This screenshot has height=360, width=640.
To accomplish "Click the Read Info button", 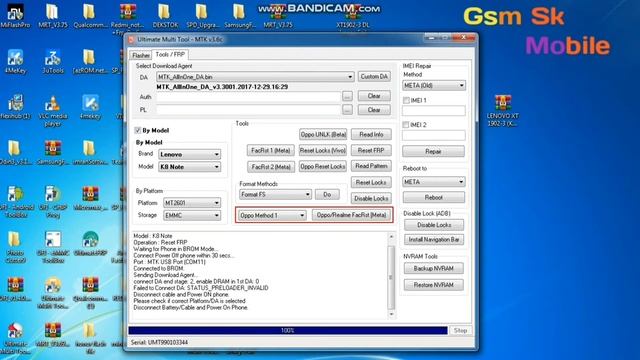I will coord(371,134).
